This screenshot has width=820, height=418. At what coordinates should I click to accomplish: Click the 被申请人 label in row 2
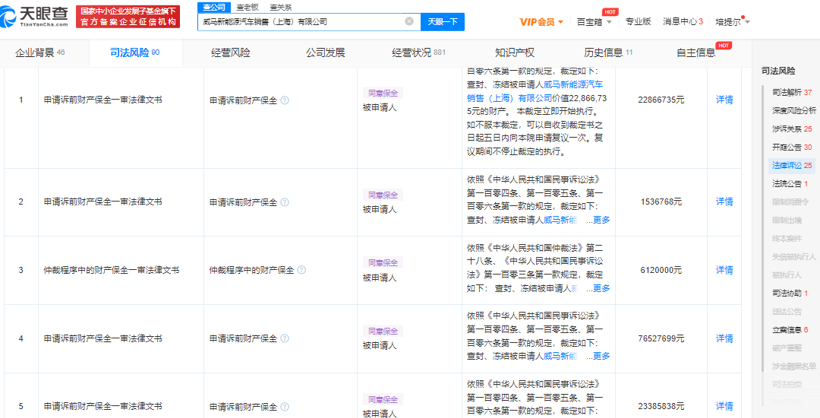pos(380,209)
